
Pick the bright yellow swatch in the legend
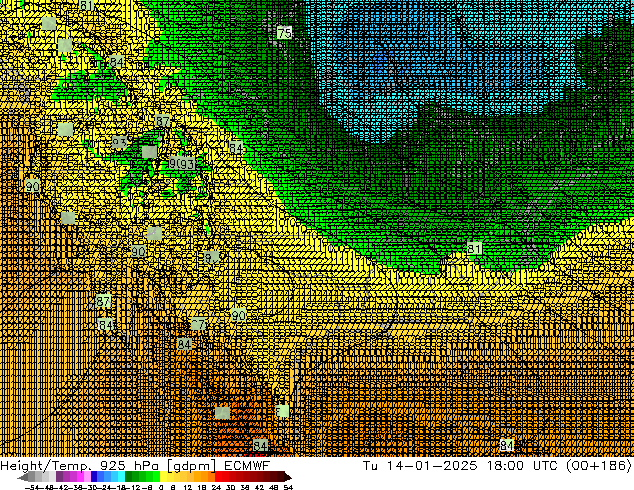coord(163,477)
